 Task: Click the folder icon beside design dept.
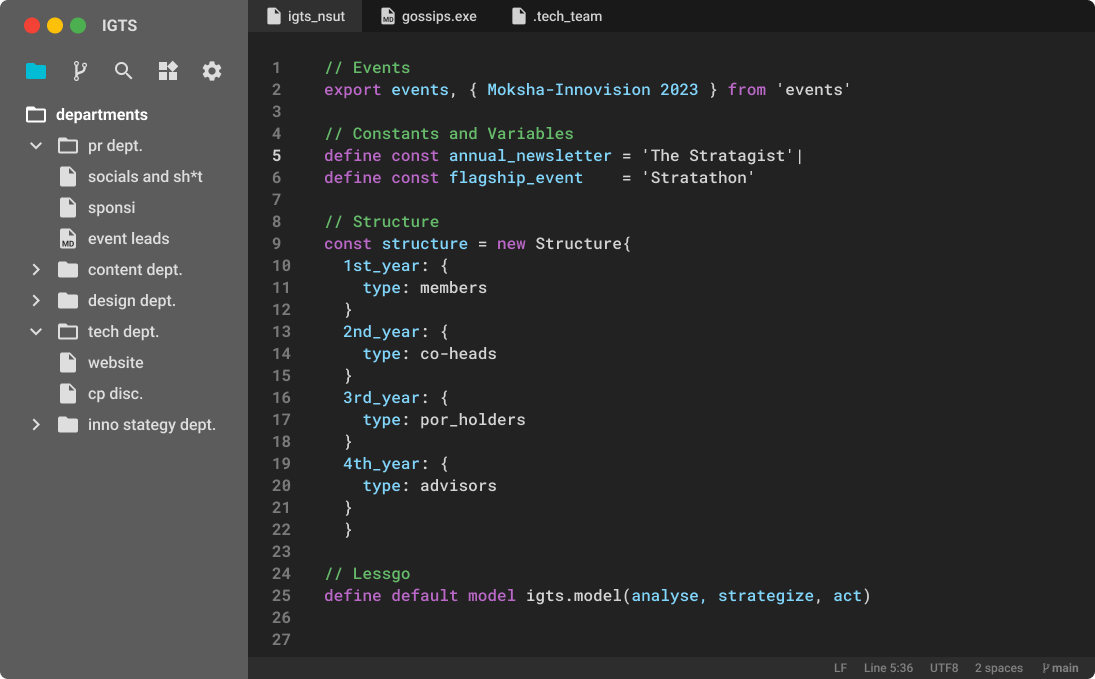(68, 300)
